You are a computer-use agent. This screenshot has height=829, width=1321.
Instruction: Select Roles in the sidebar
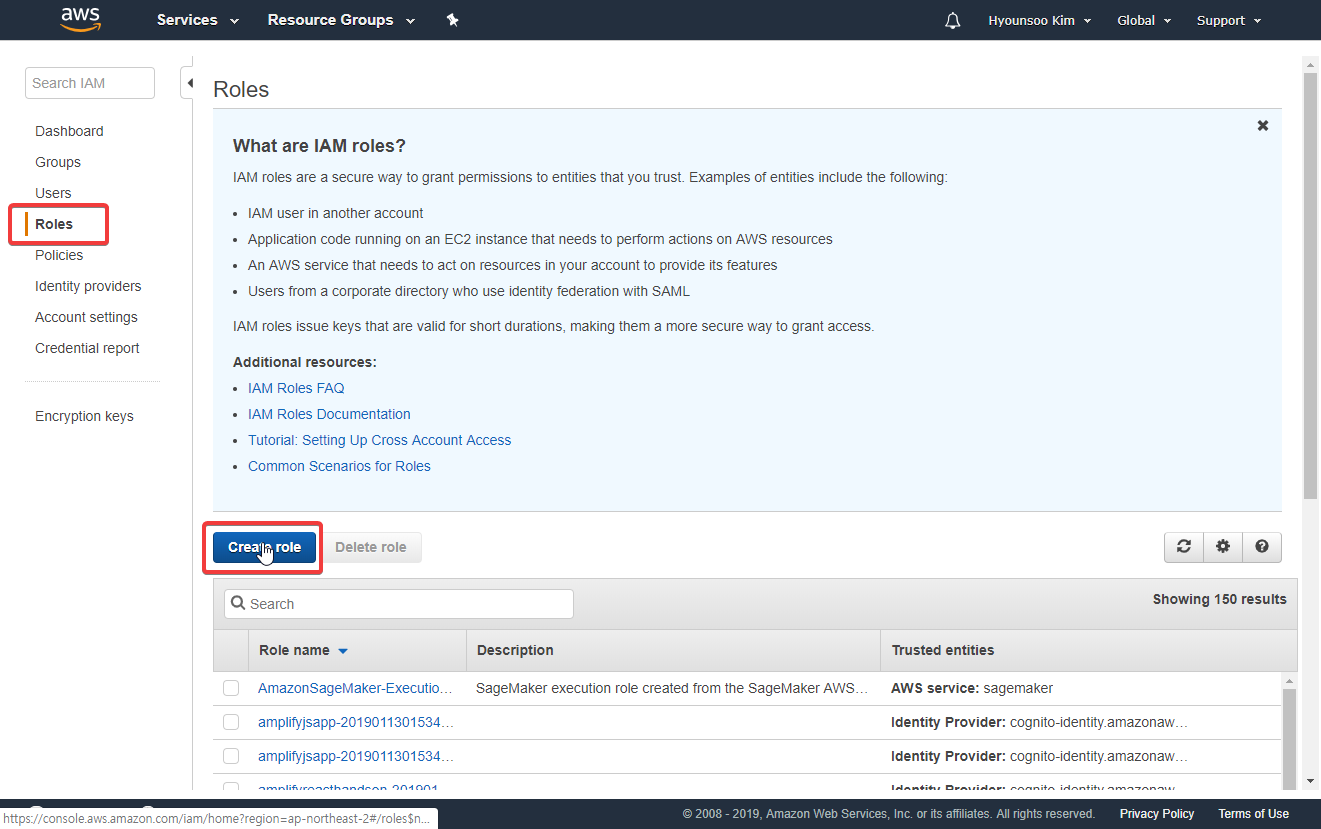54,224
